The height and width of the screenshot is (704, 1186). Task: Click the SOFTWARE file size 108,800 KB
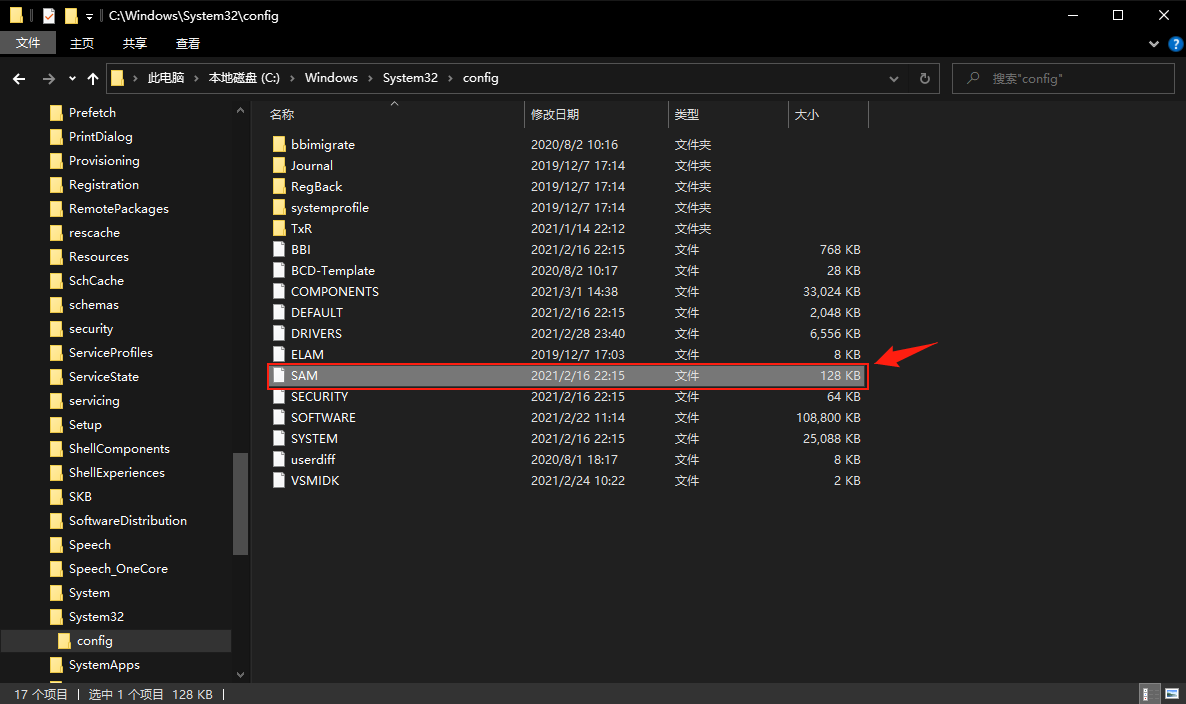pyautogui.click(x=828, y=417)
